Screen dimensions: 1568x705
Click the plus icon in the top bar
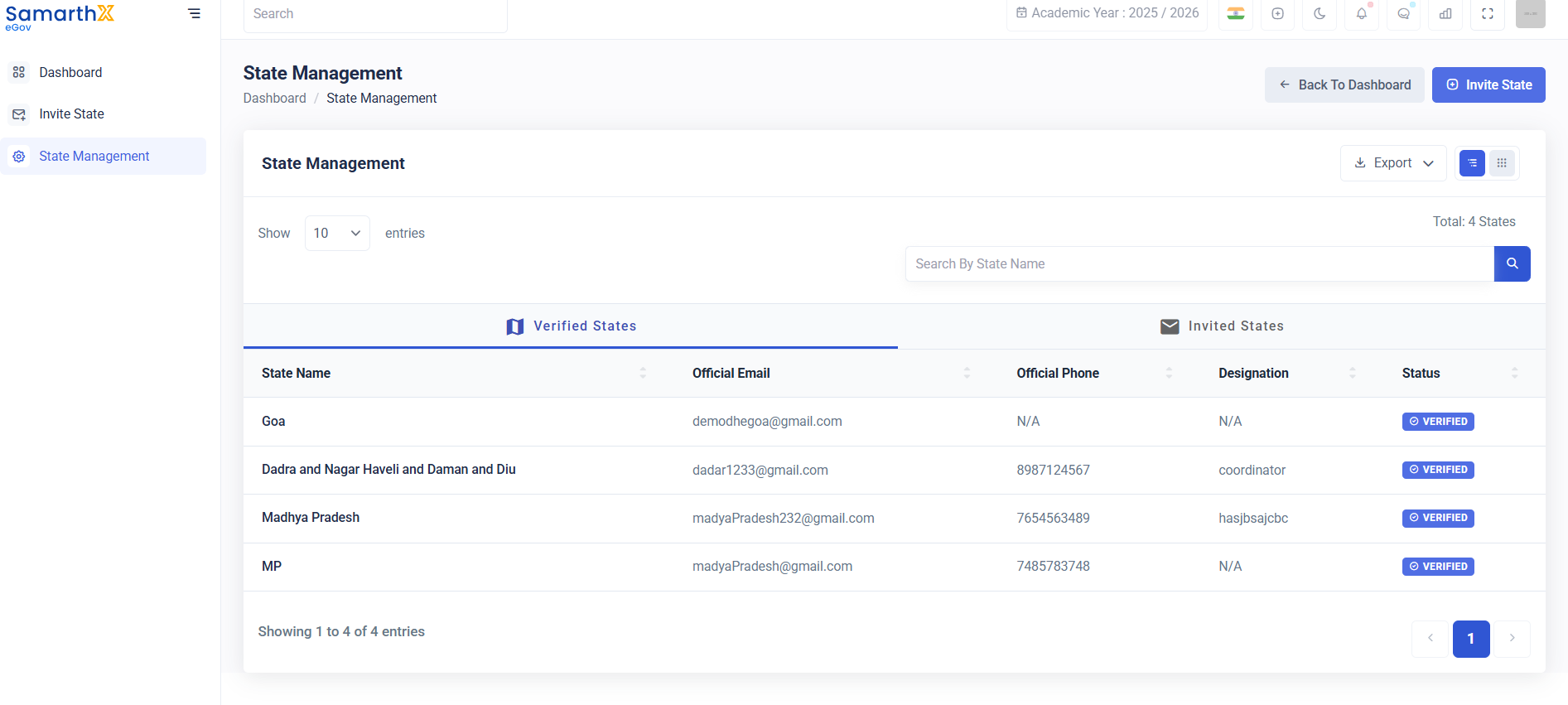pyautogui.click(x=1278, y=13)
